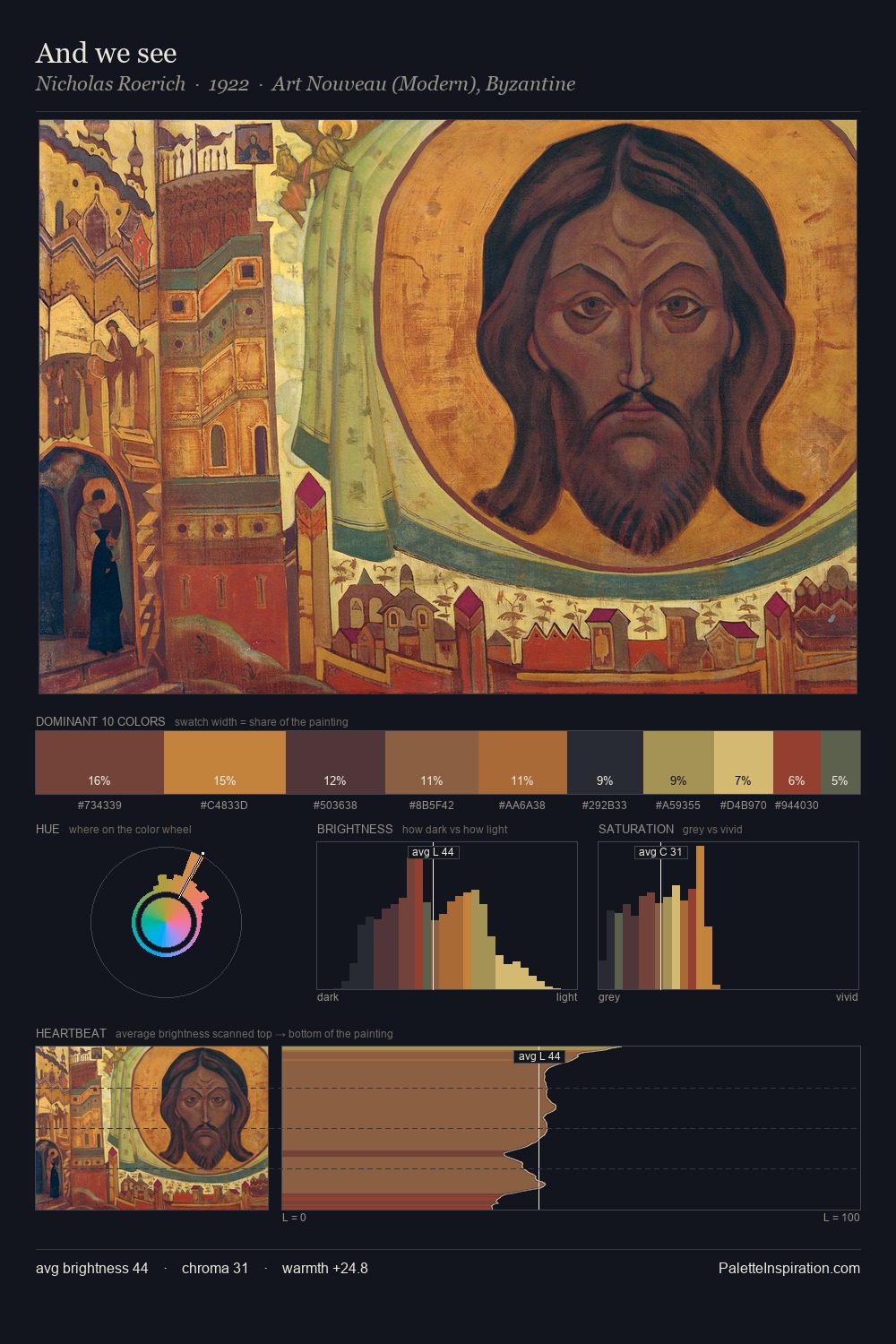Click the artist name Nicholas Roerich

coord(110,83)
